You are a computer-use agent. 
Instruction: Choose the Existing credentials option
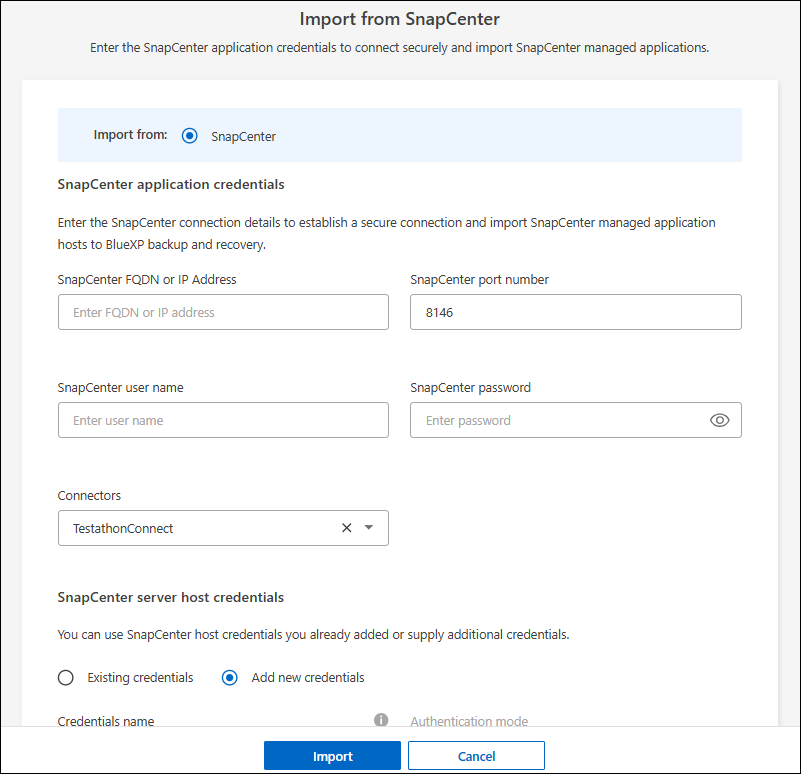click(66, 678)
